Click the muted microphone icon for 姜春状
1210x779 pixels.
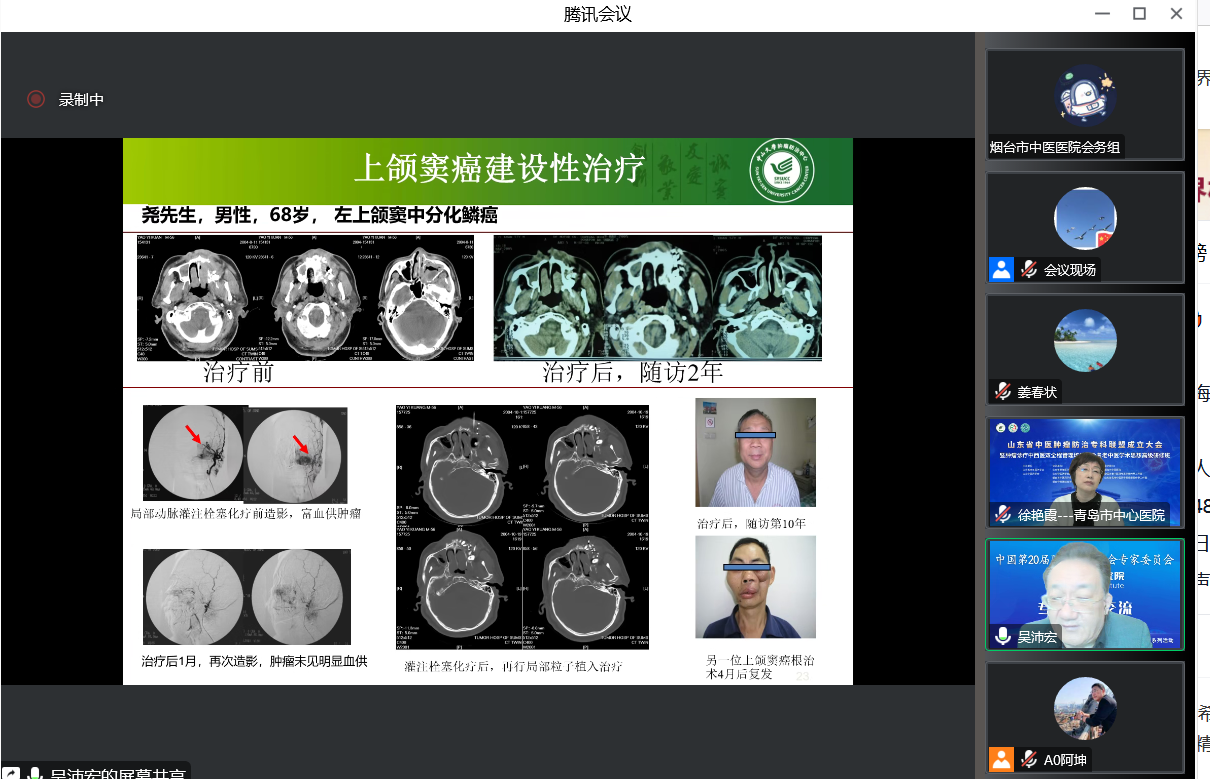1001,392
